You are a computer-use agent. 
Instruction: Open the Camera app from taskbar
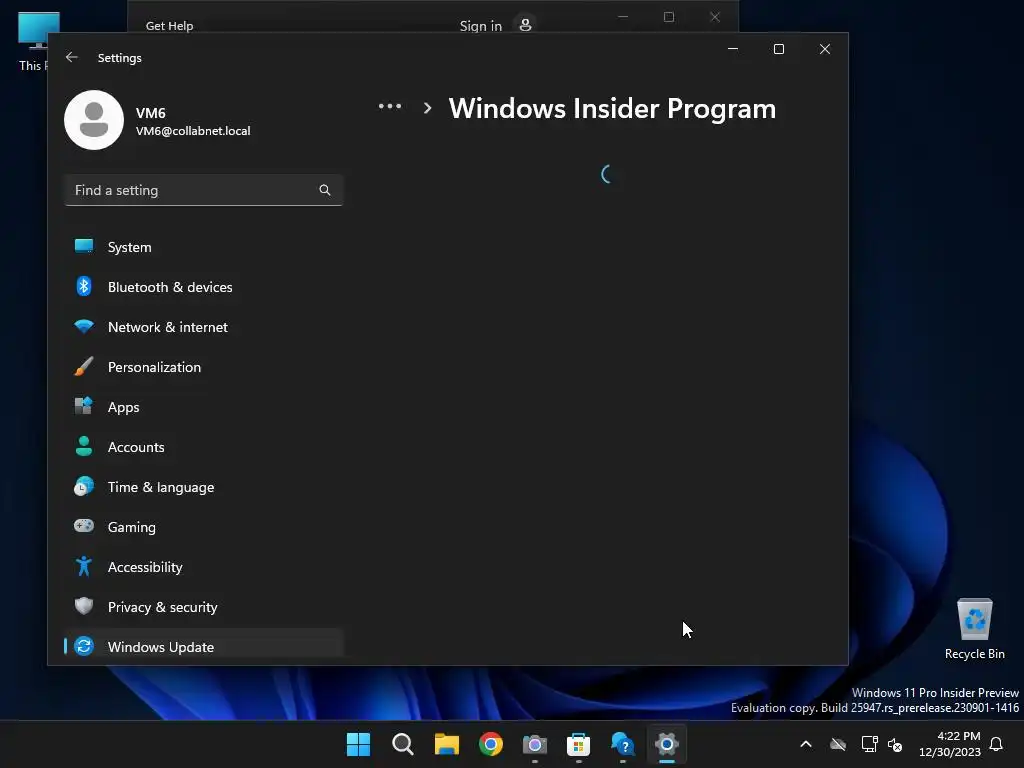(535, 744)
